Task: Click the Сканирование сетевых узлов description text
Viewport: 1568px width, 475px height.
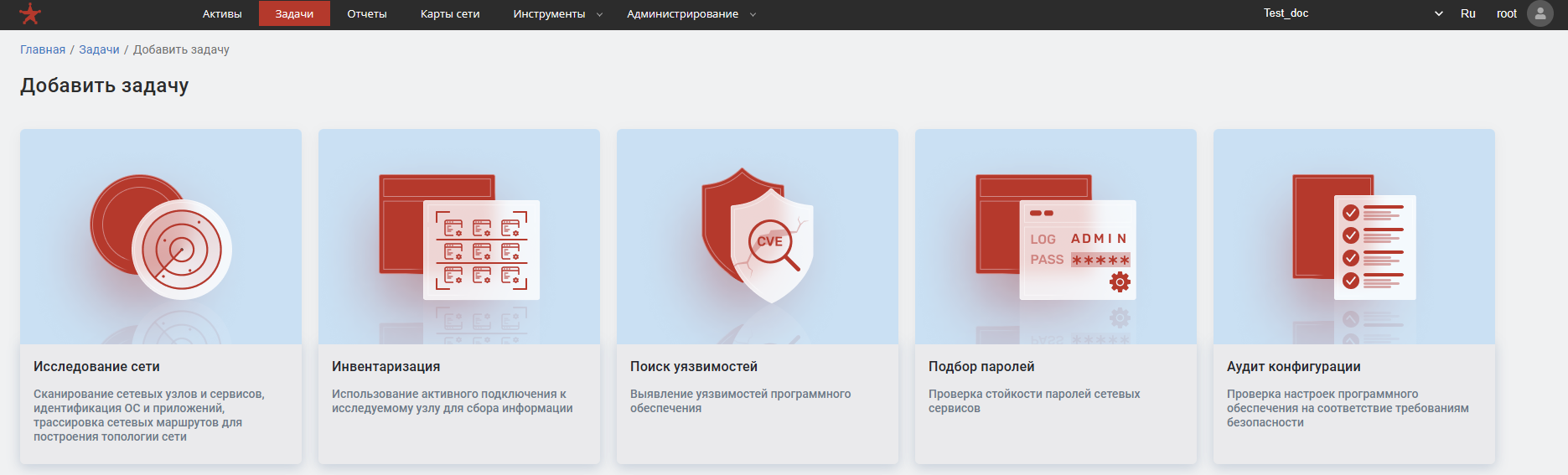Action: tap(149, 415)
